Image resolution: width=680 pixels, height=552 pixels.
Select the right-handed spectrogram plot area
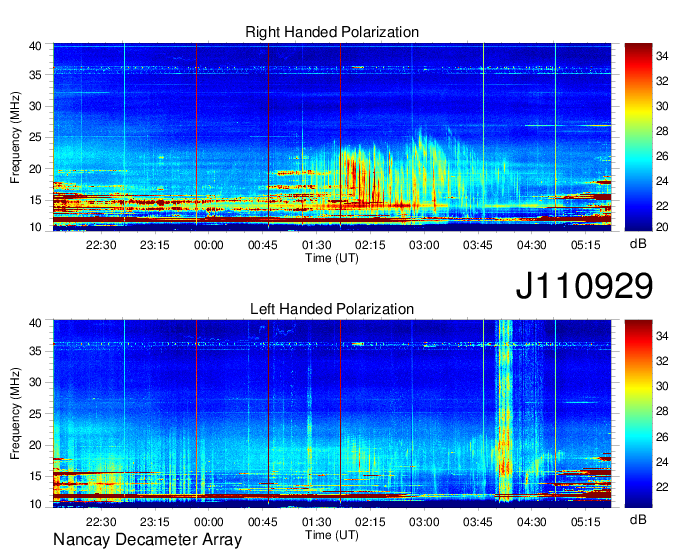tap(332, 137)
